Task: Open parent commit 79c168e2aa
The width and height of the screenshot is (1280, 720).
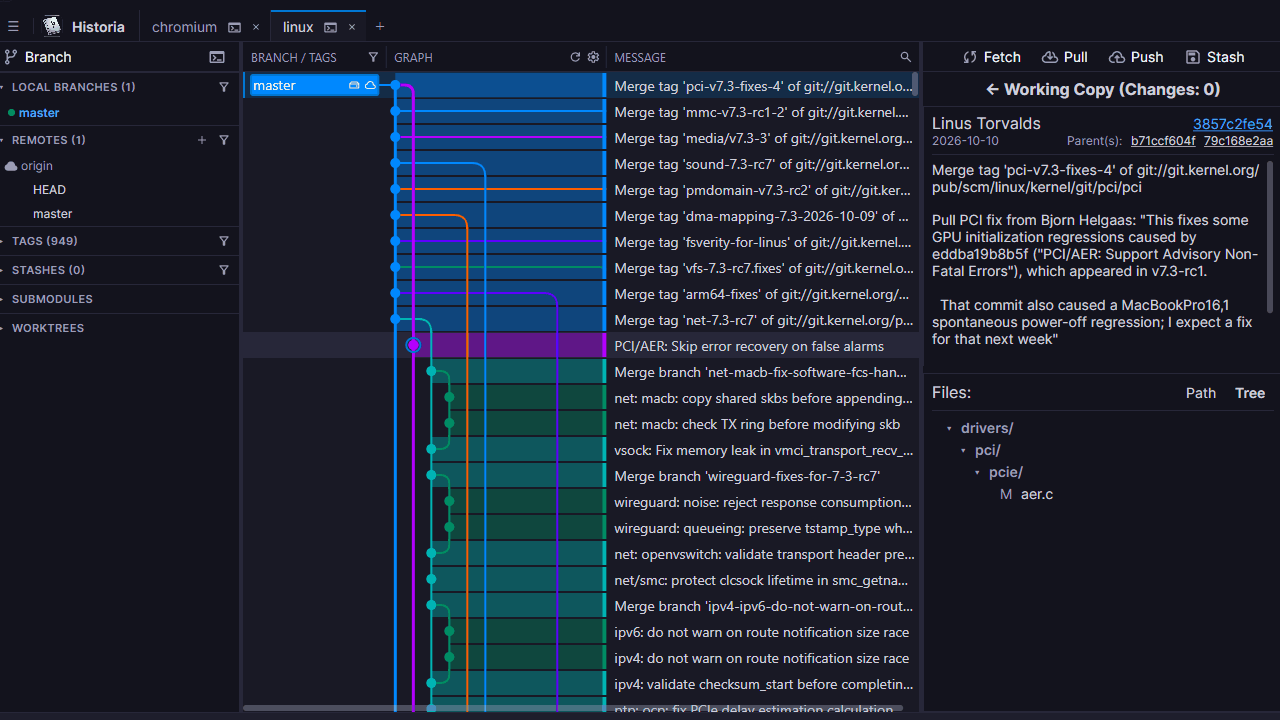Action: (x=1238, y=141)
